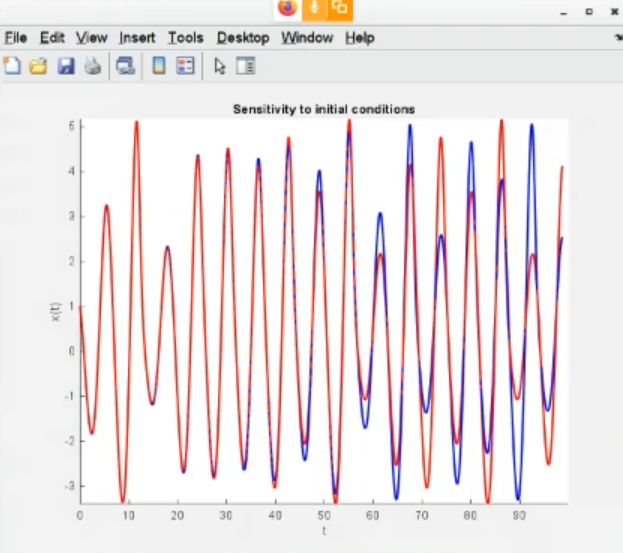Open the Property Inspector from the toolbar
The image size is (623, 553).
pos(245,67)
